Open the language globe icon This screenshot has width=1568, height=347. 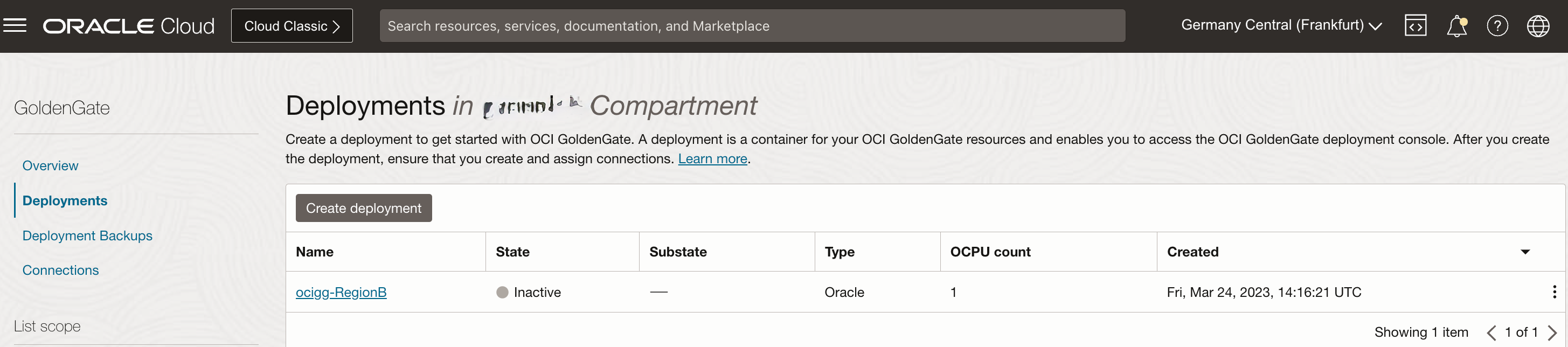pos(1538,25)
